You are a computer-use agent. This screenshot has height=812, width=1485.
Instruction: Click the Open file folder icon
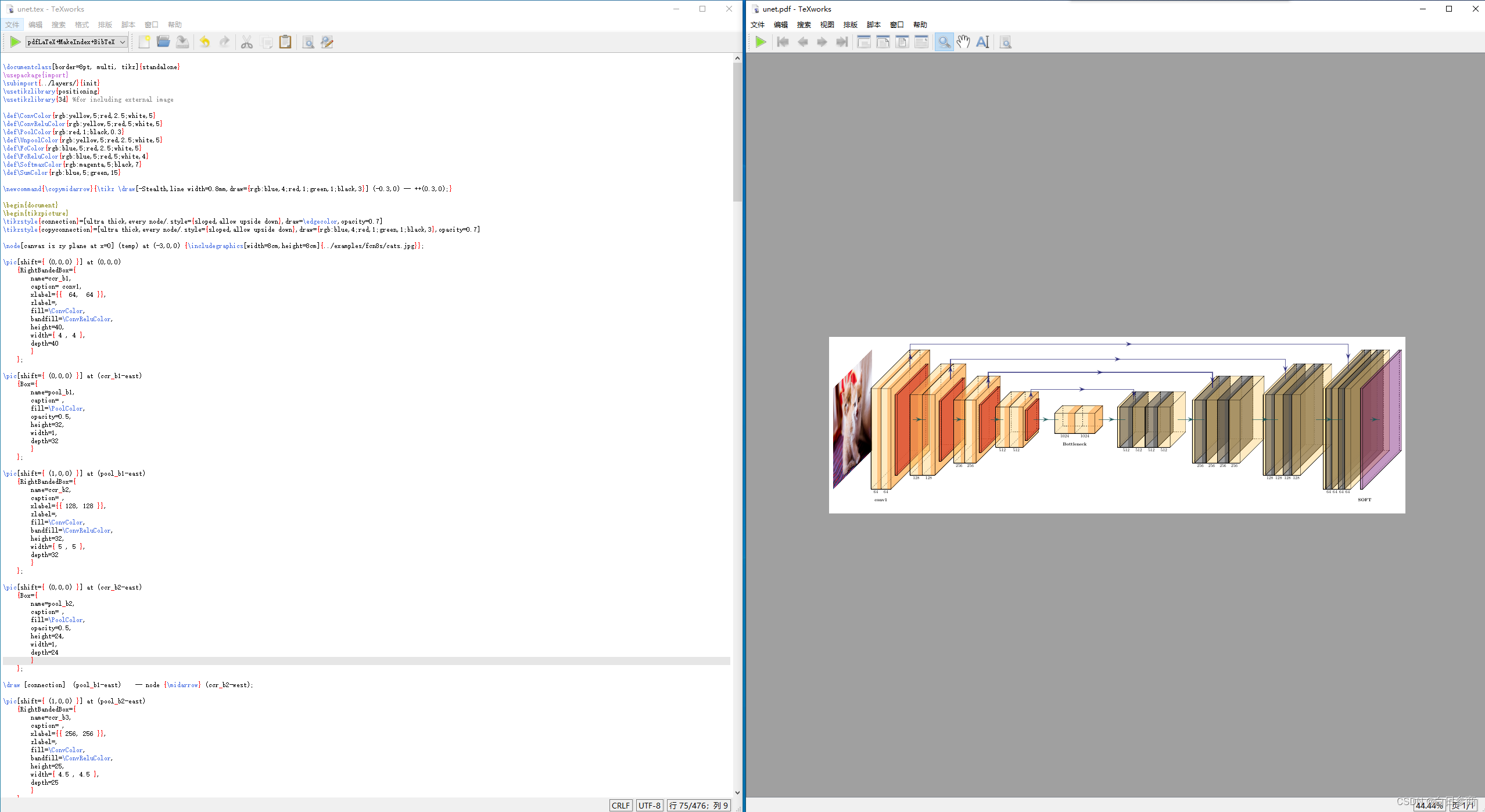click(x=163, y=42)
